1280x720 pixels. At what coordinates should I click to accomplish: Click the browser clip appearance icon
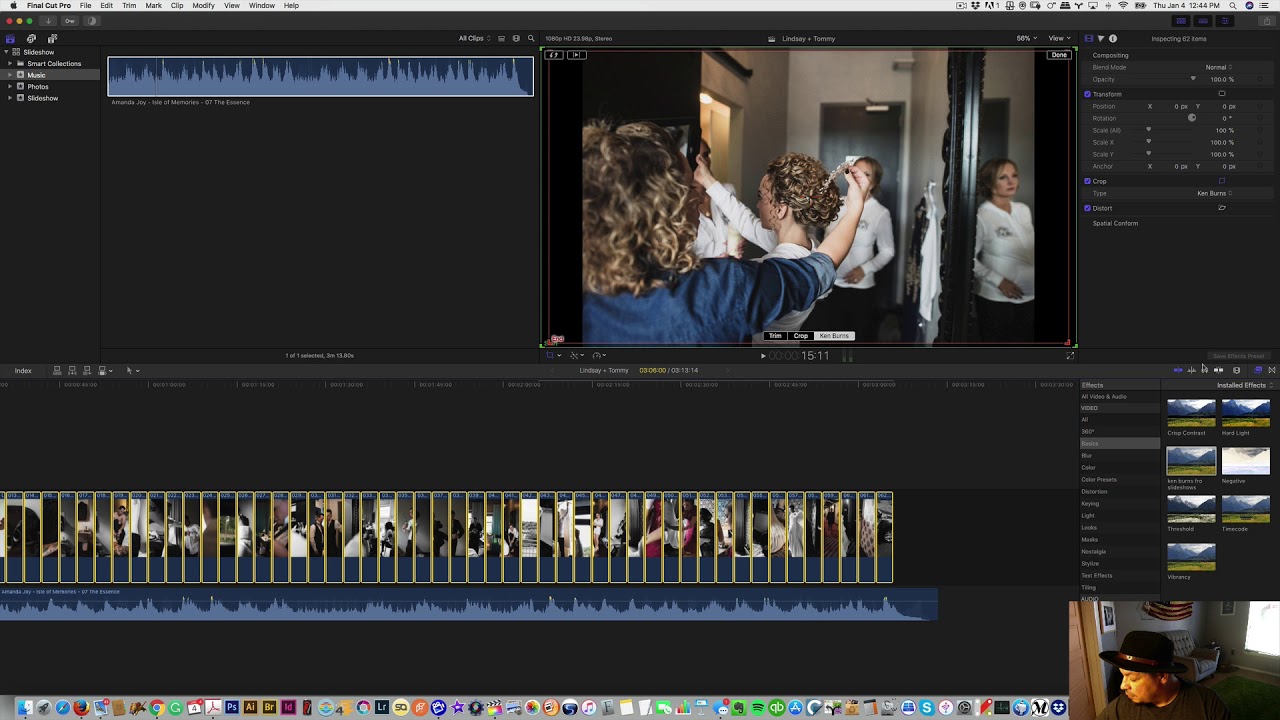coord(516,38)
